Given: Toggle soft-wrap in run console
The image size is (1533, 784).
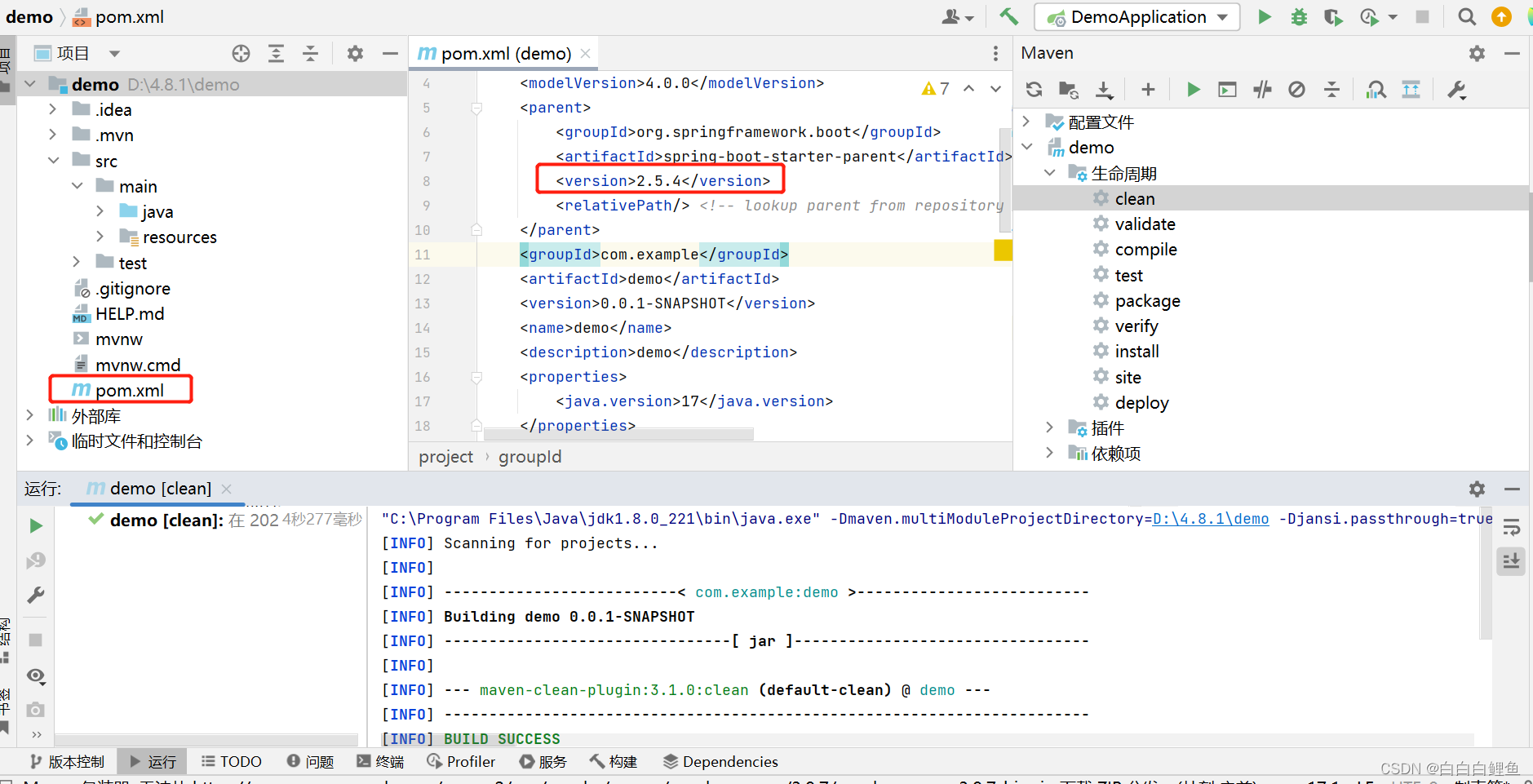Looking at the screenshot, I should (x=1511, y=528).
